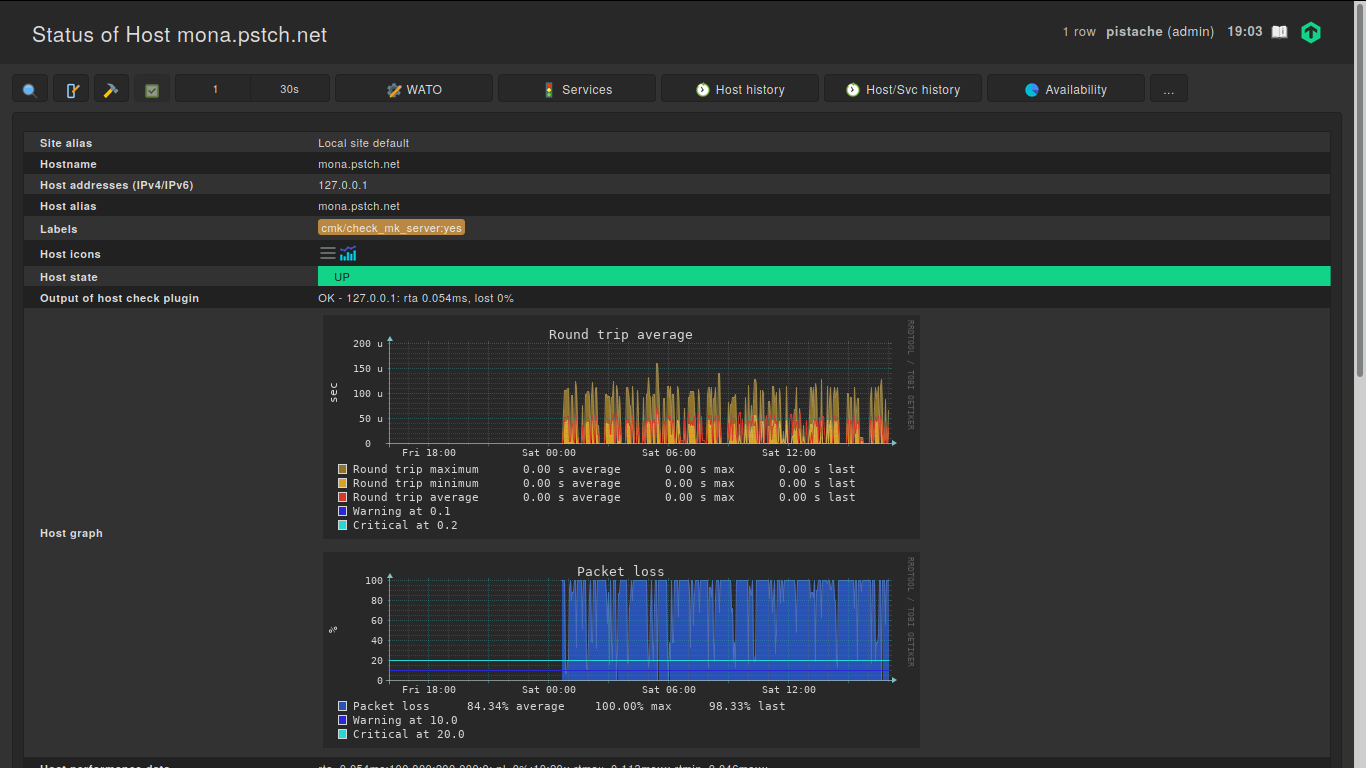Click the green Checkmk logo icon
This screenshot has width=1366, height=768.
(1311, 32)
